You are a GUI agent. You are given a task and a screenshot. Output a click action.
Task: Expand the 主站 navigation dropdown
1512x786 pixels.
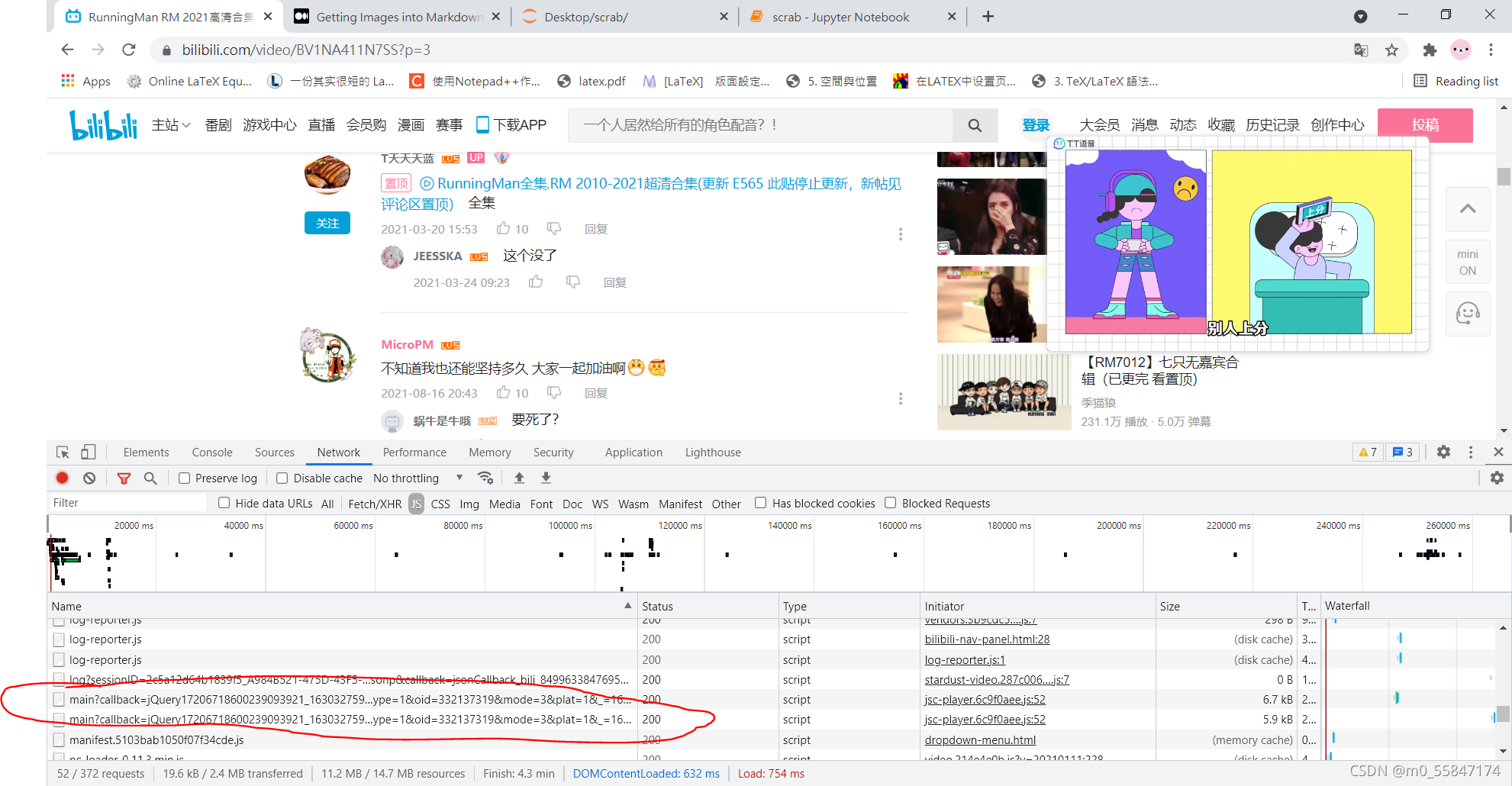tap(171, 125)
